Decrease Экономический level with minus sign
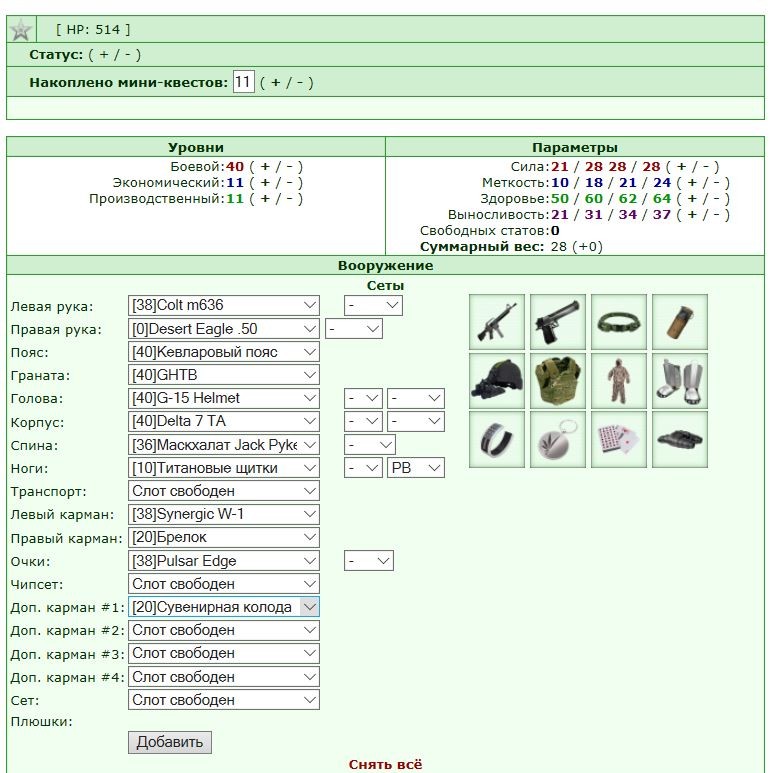 click(290, 183)
